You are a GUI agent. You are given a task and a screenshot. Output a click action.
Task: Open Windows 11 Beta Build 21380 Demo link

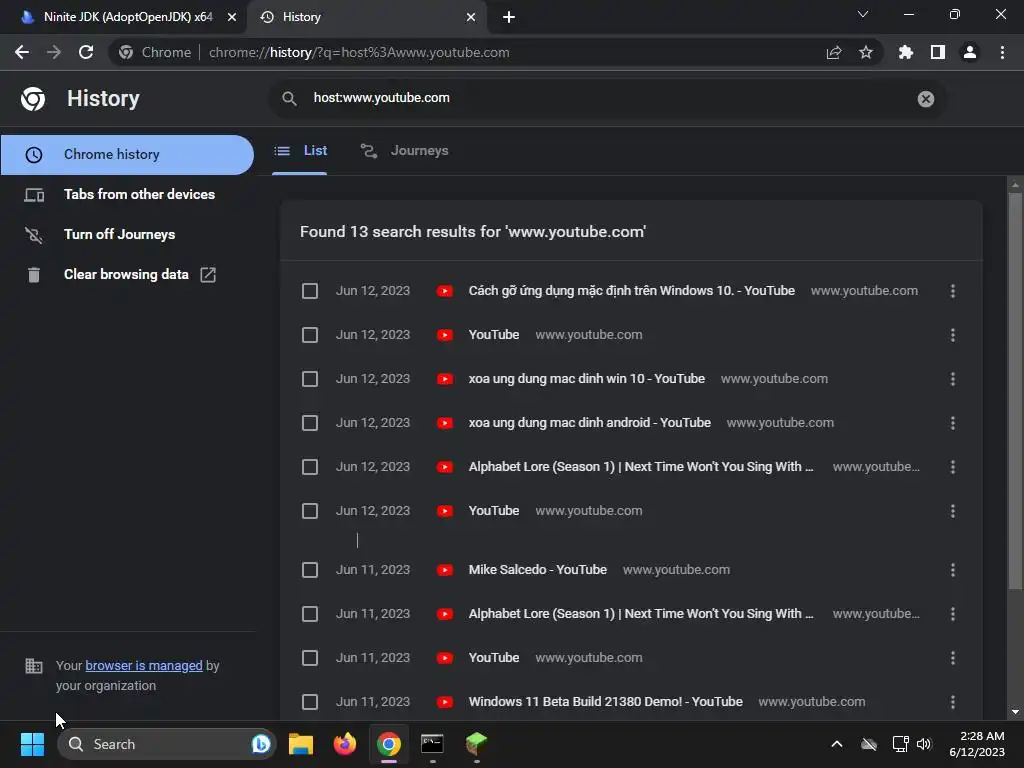click(x=605, y=702)
